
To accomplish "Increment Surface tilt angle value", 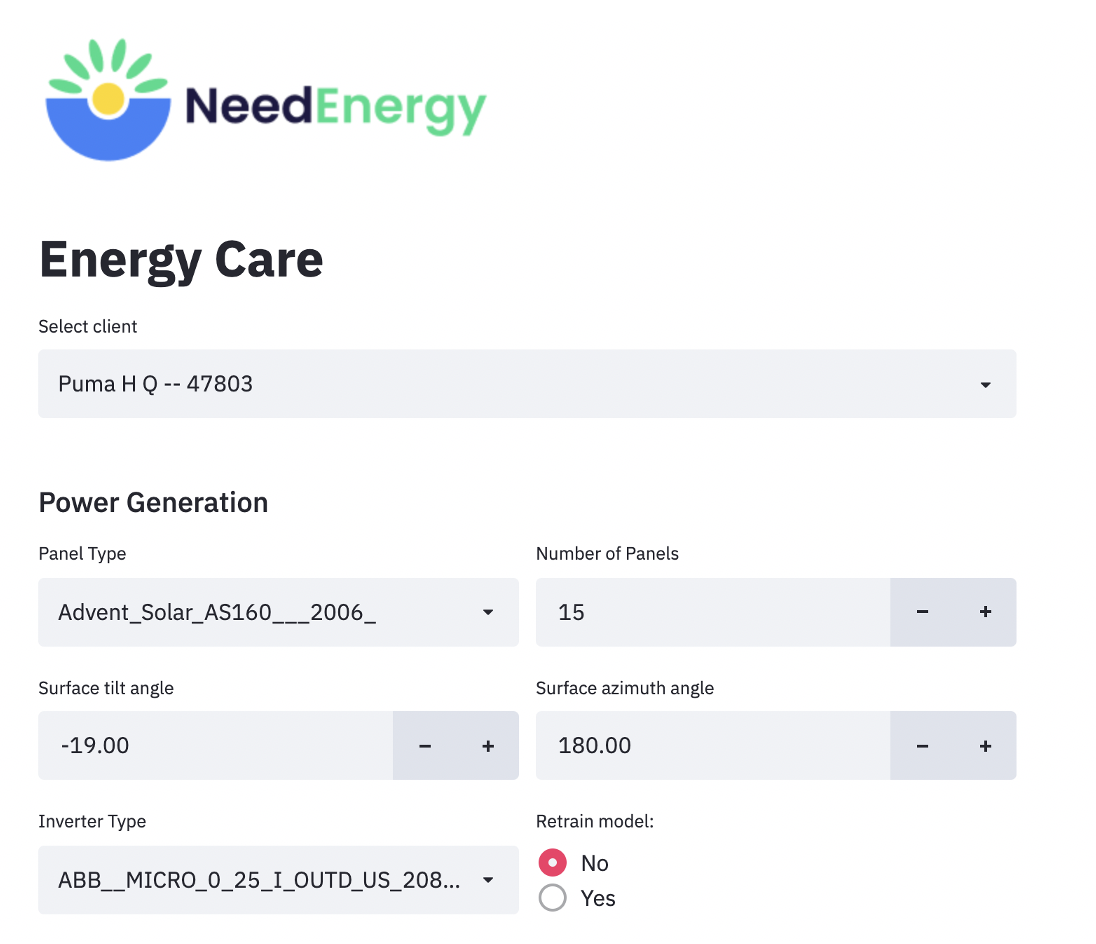I will 488,746.
